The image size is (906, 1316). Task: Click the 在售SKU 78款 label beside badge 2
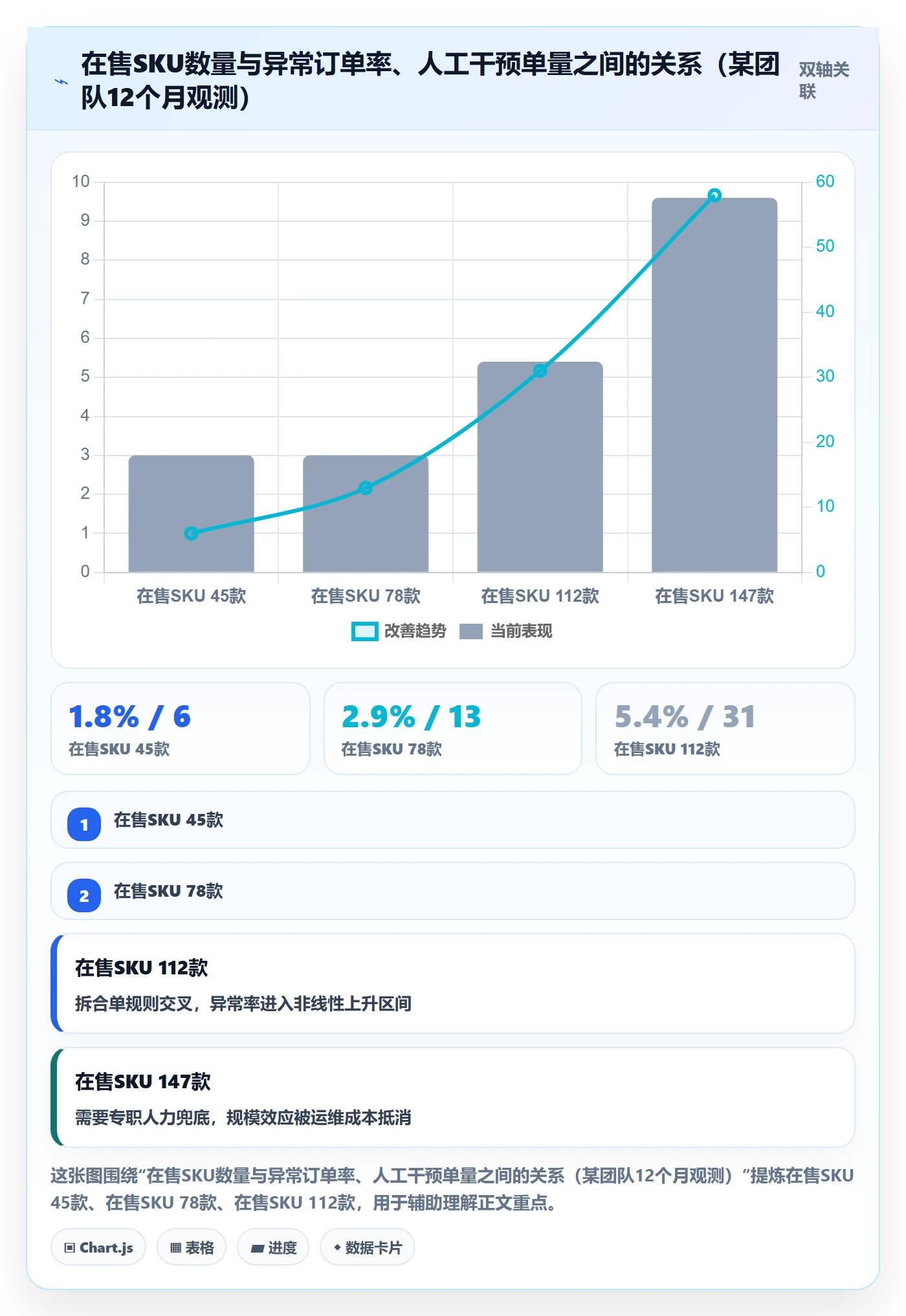168,891
